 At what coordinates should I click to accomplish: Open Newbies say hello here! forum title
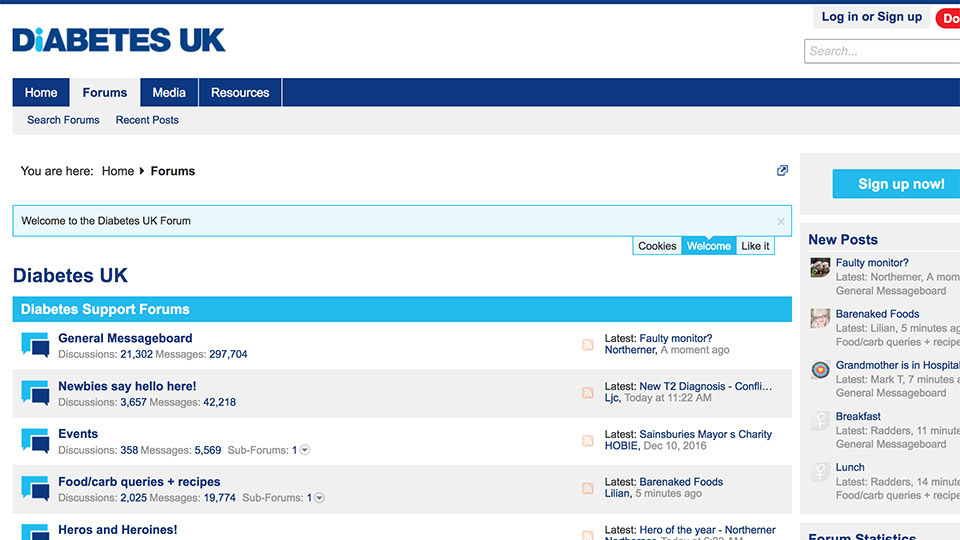point(127,386)
